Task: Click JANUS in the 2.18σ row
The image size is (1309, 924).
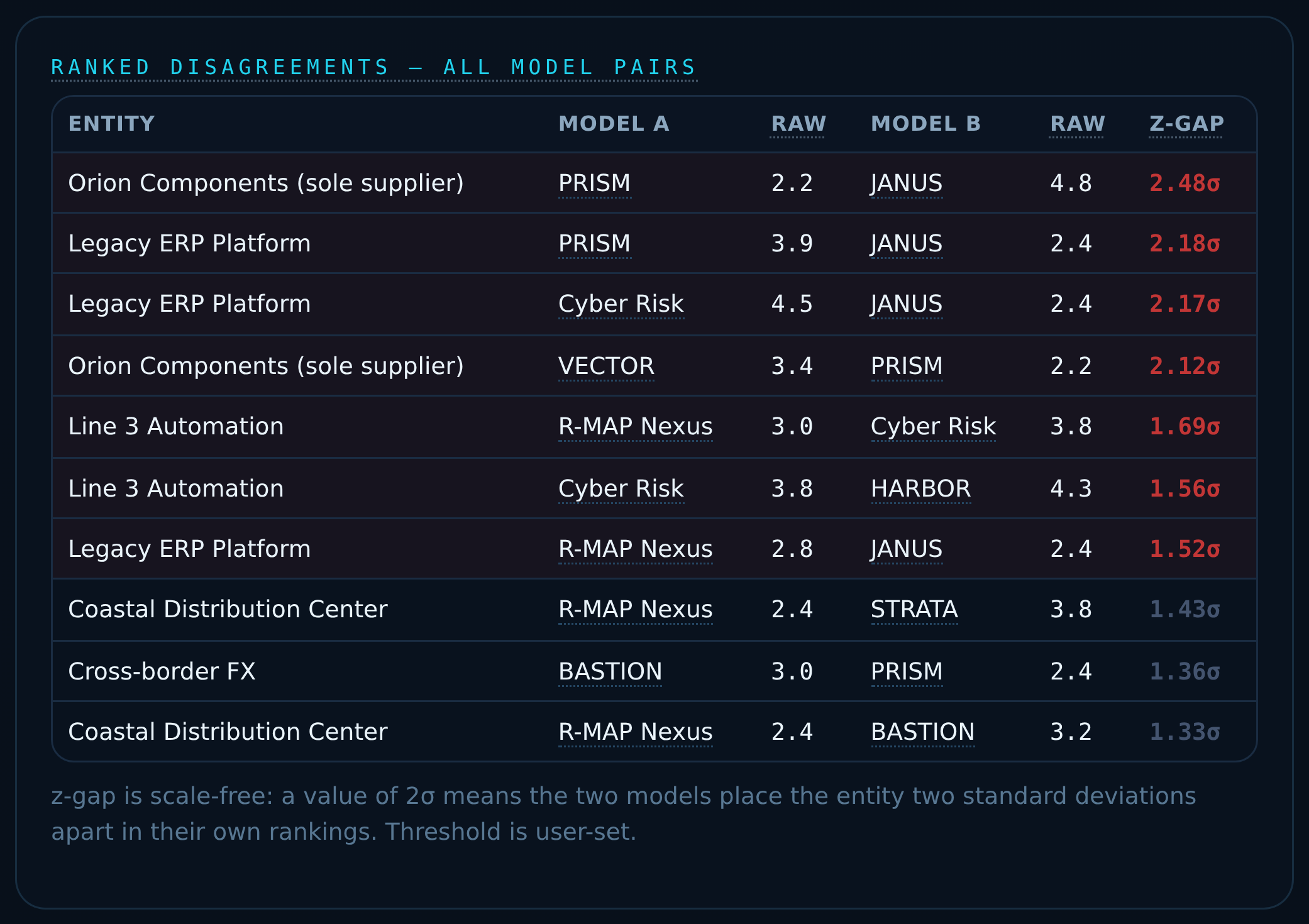Action: [906, 244]
